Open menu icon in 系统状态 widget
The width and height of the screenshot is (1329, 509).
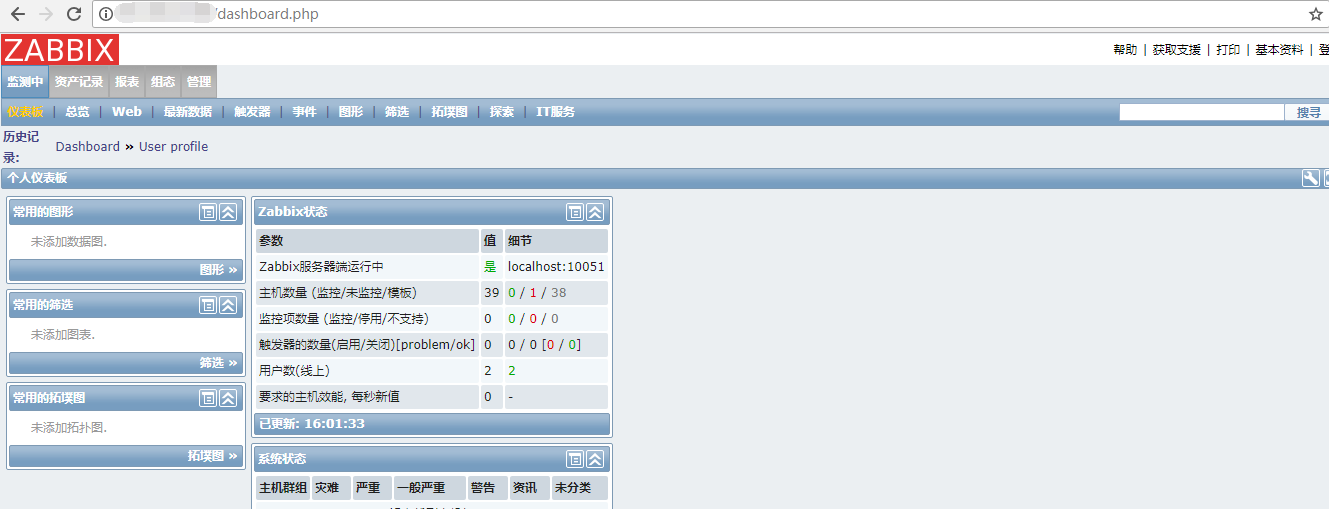pyautogui.click(x=575, y=459)
